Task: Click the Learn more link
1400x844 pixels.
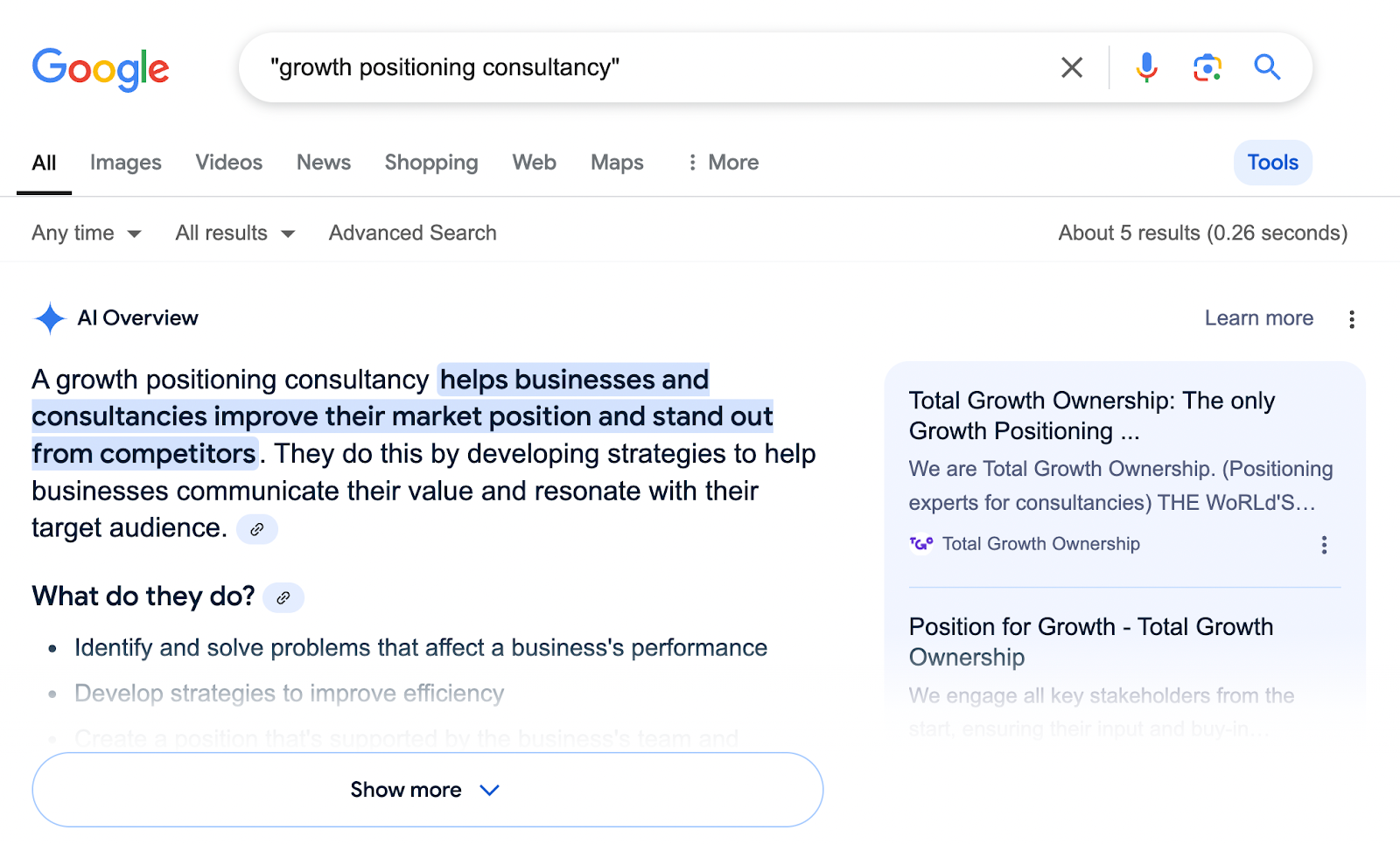Action: coord(1259,318)
